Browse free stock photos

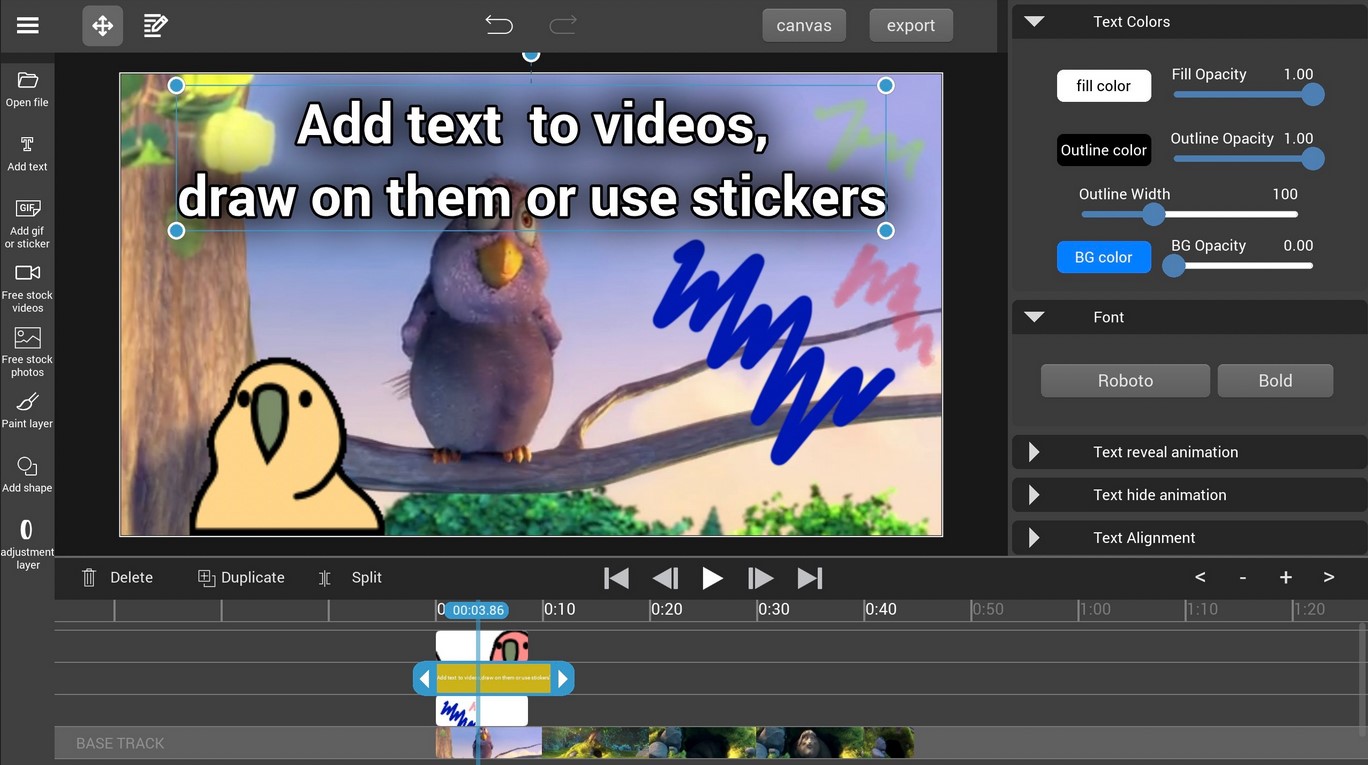27,352
